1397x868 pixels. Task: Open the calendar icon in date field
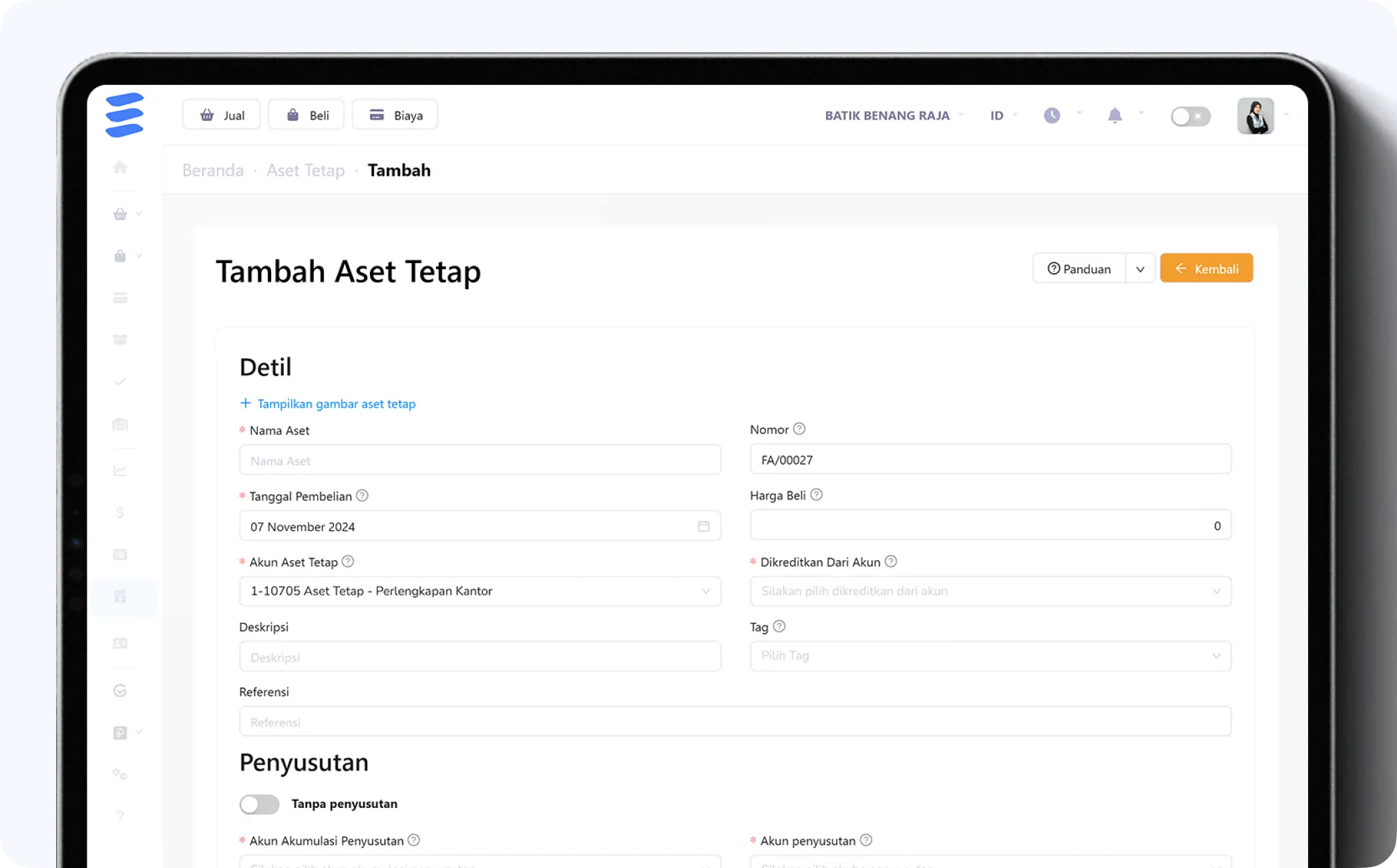point(704,526)
